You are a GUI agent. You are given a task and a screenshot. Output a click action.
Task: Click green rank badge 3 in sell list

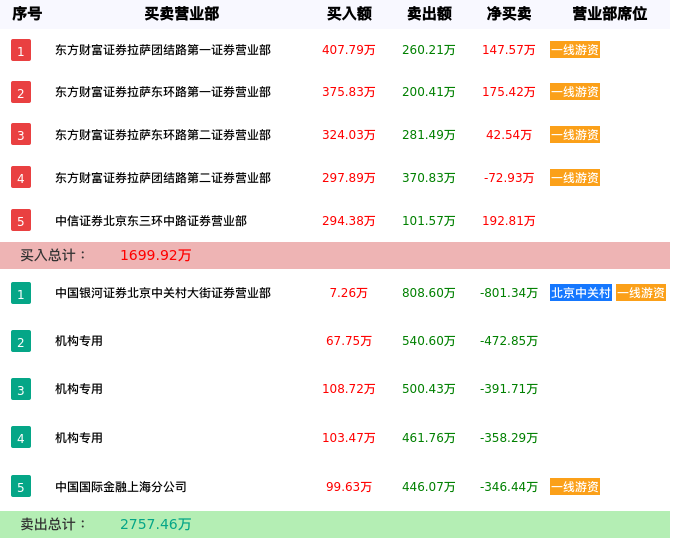pos(21,389)
